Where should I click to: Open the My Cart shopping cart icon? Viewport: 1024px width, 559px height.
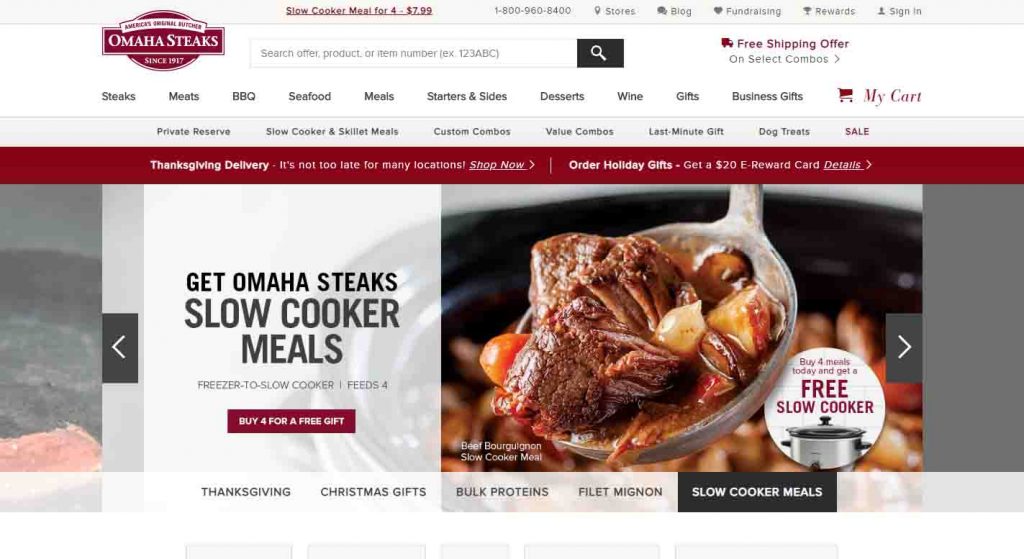pyautogui.click(x=845, y=95)
